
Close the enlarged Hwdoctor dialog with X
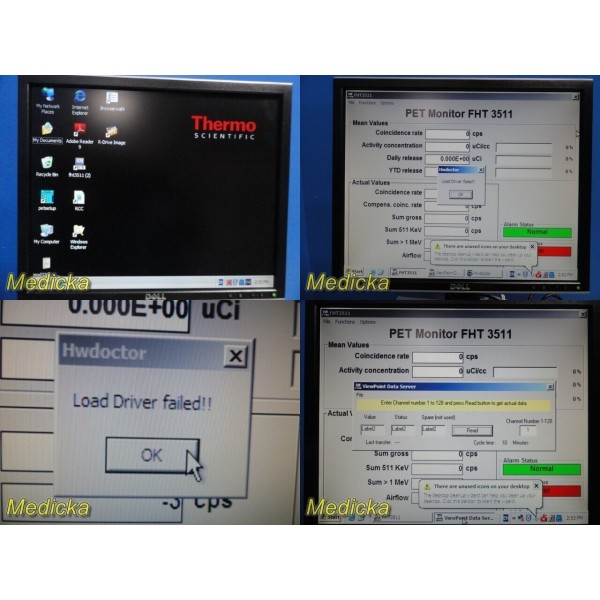tap(235, 356)
